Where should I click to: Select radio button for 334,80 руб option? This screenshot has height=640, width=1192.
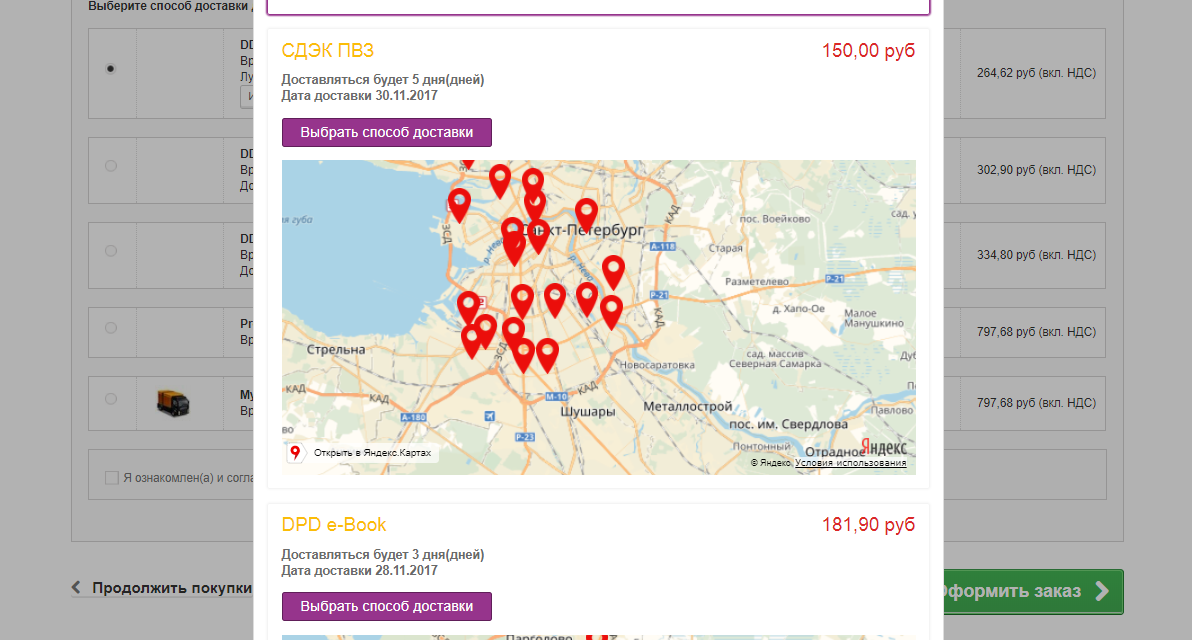pyautogui.click(x=110, y=251)
